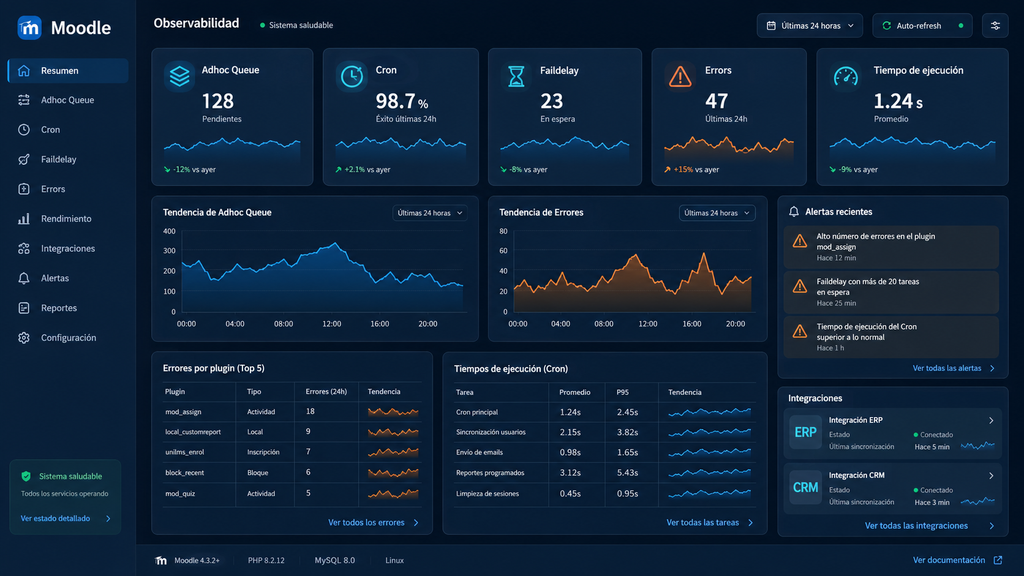Viewport: 1024px width, 576px height.
Task: Click the mod_assign alert warning icon
Action: (x=799, y=242)
